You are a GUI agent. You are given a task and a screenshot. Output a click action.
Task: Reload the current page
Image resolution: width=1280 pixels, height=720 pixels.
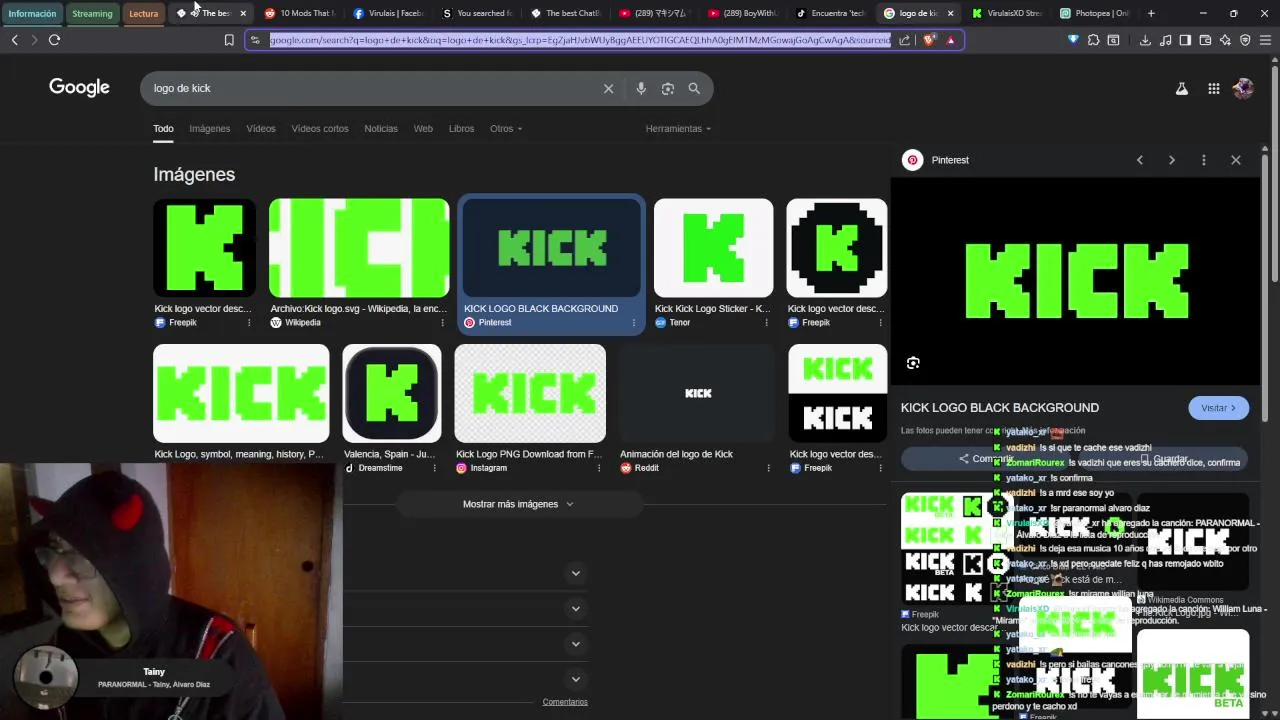coord(54,40)
